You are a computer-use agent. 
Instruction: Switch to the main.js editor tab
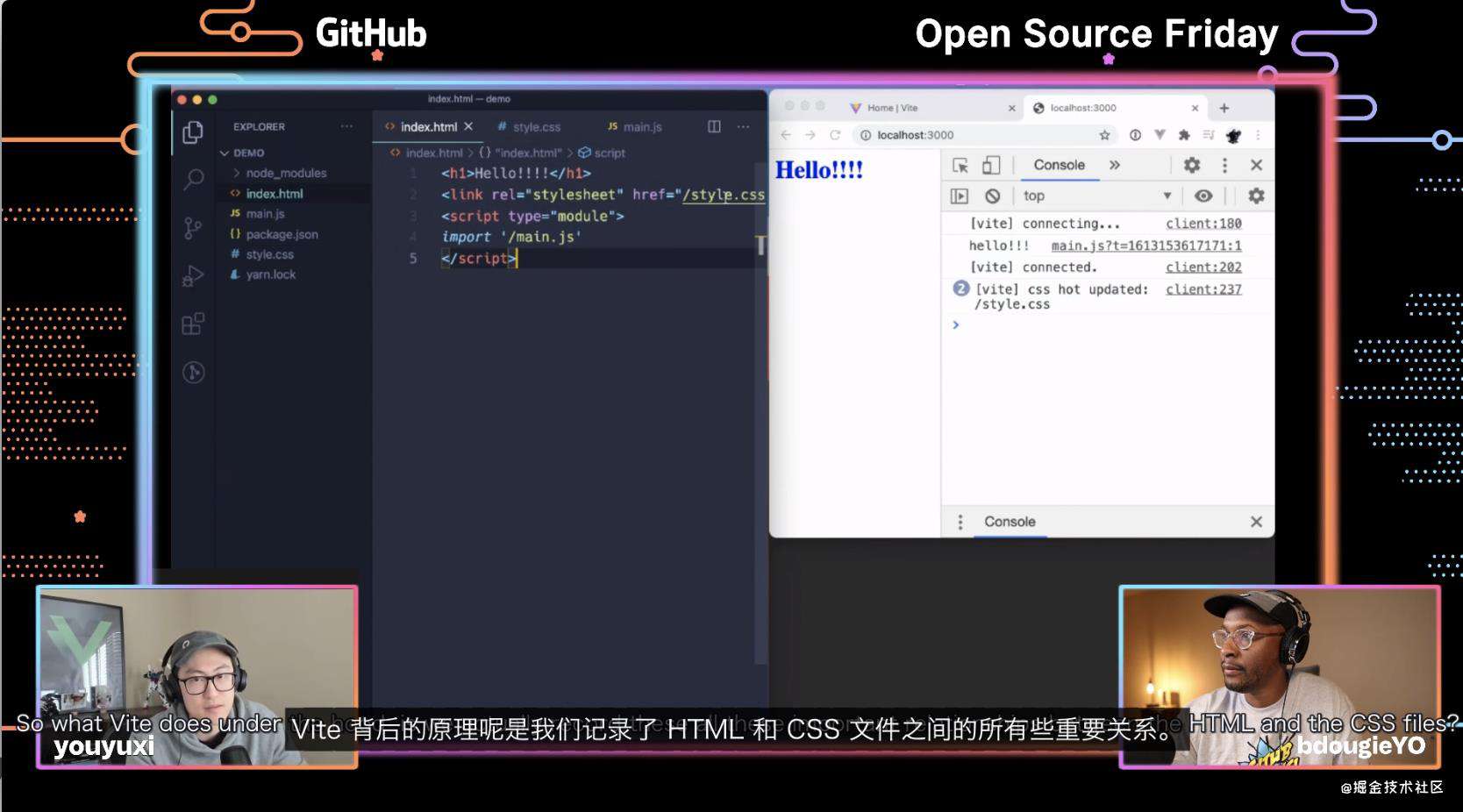point(635,127)
